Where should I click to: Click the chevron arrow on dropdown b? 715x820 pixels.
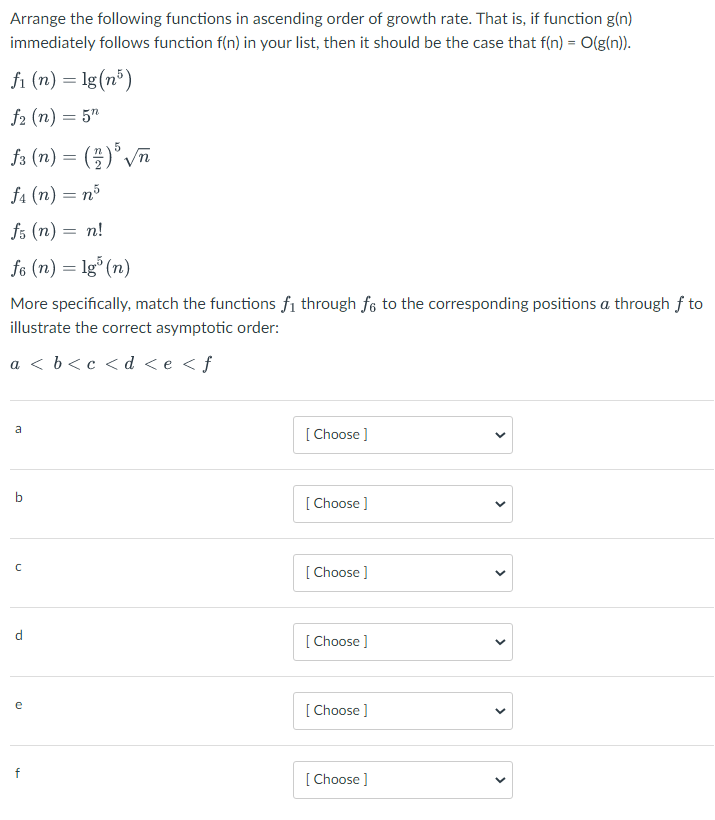coord(499,504)
